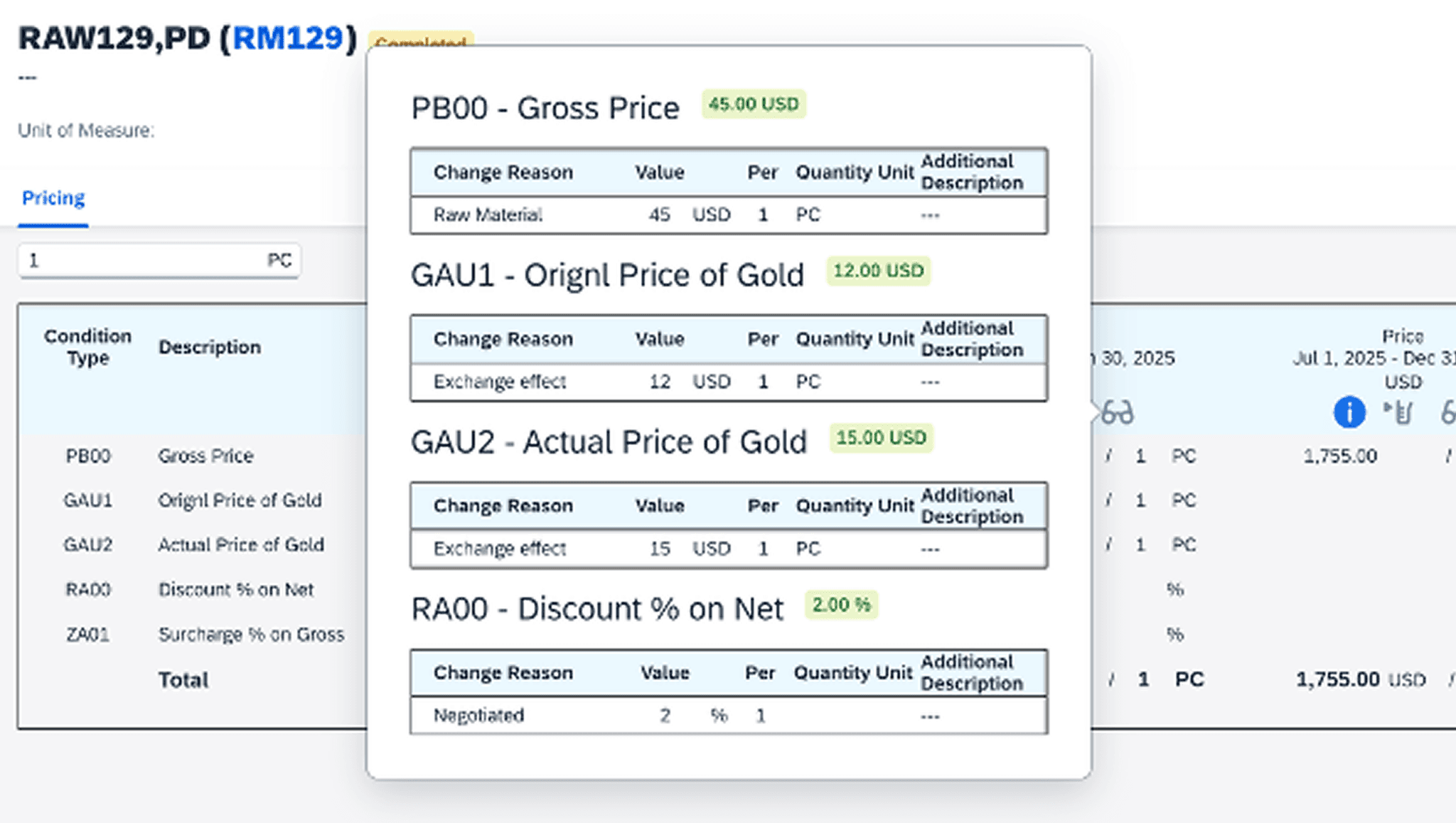Click the quantity input field showing 1 PC
This screenshot has height=823, width=1456.
tap(159, 260)
